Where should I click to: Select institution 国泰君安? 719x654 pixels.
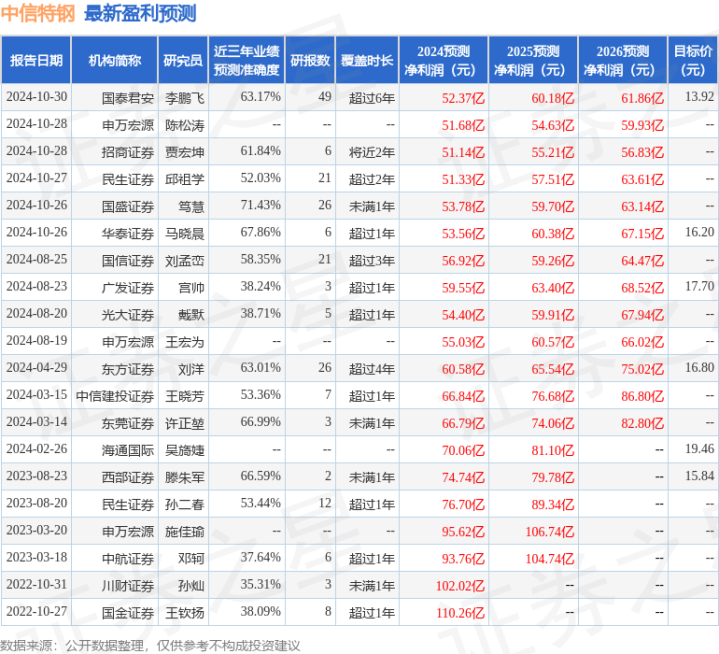[x=127, y=98]
